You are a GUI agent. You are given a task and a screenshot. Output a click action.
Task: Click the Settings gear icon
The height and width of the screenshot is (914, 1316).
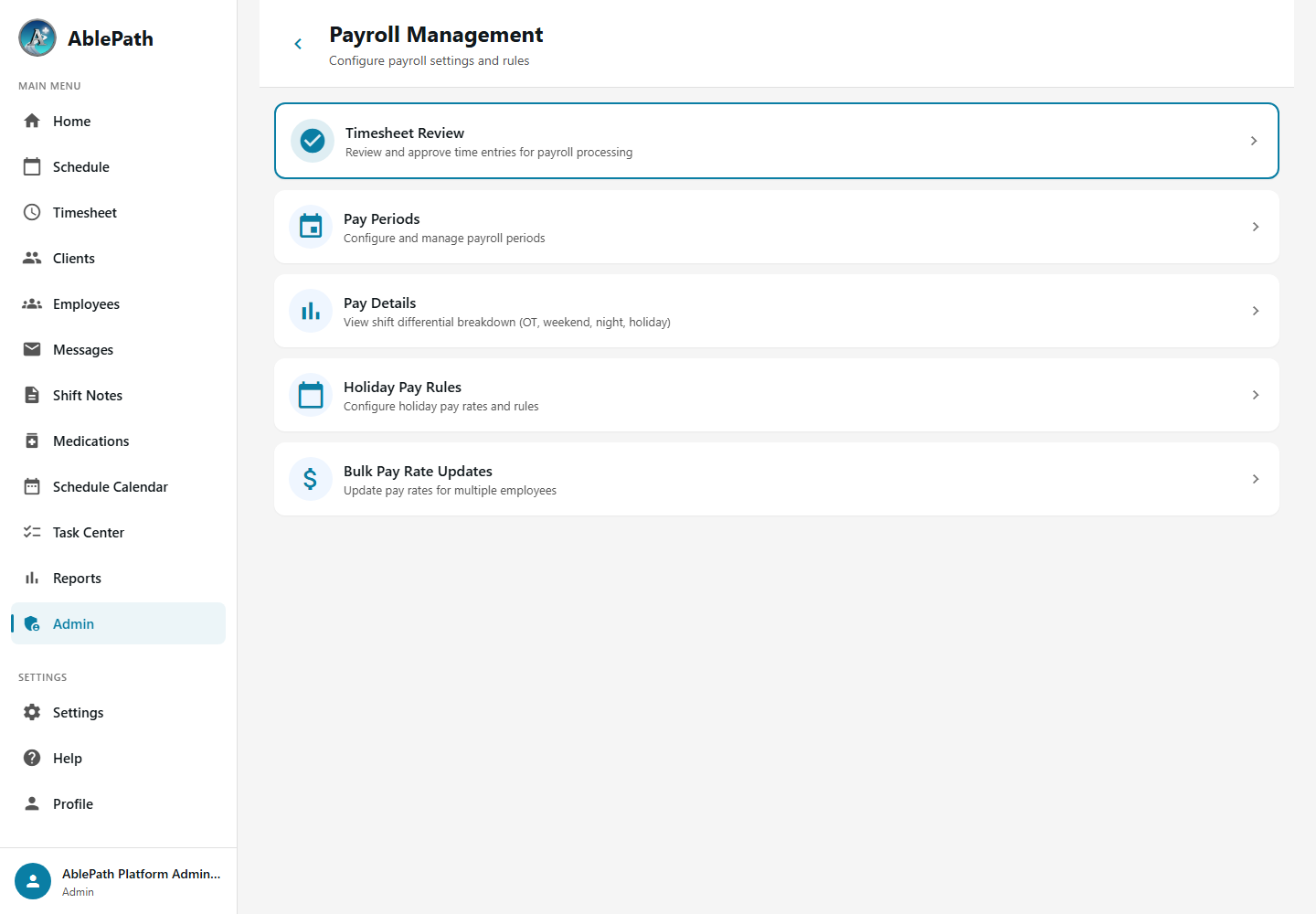pos(32,712)
